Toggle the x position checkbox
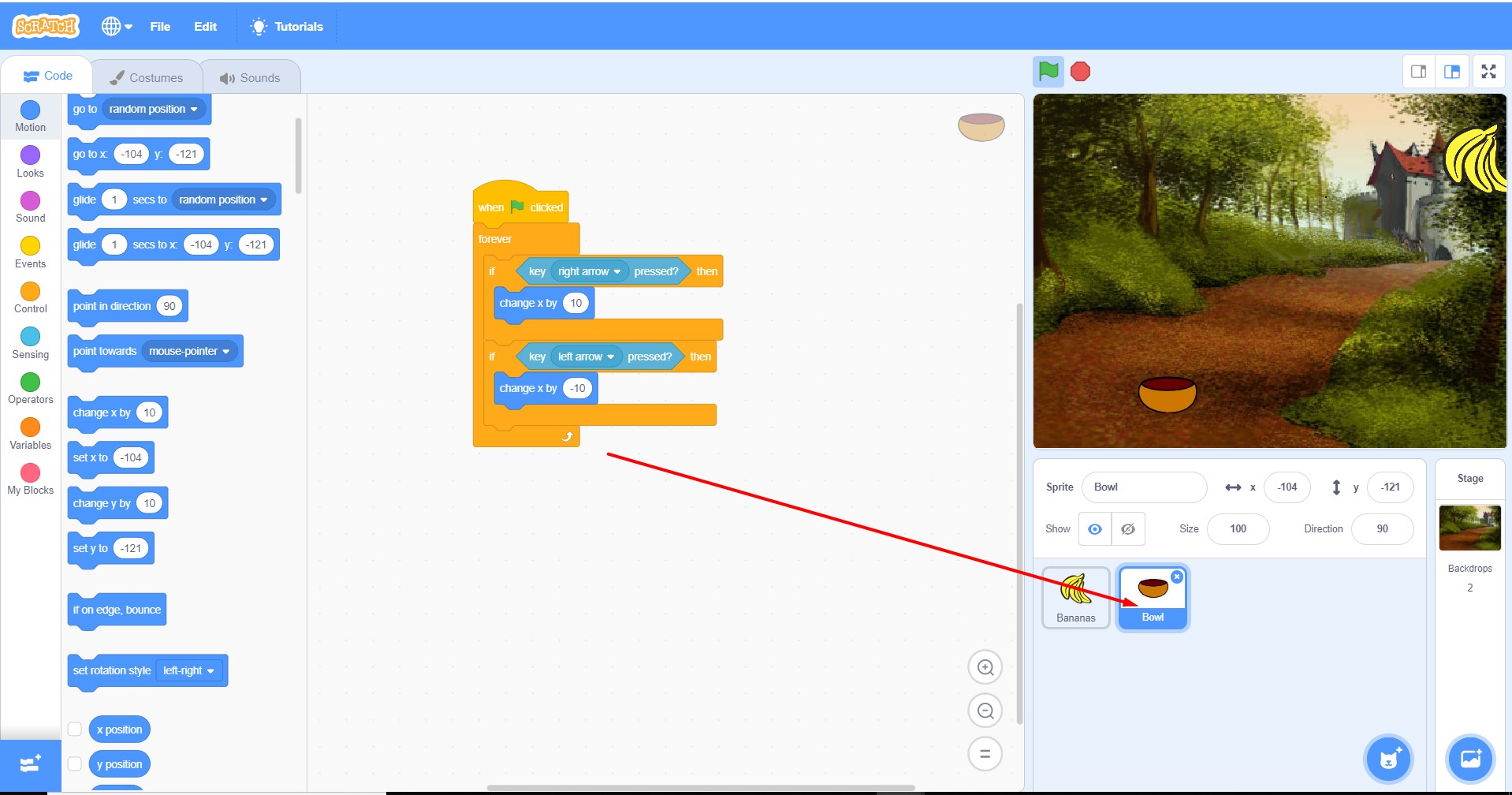Image resolution: width=1512 pixels, height=795 pixels. pyautogui.click(x=75, y=730)
